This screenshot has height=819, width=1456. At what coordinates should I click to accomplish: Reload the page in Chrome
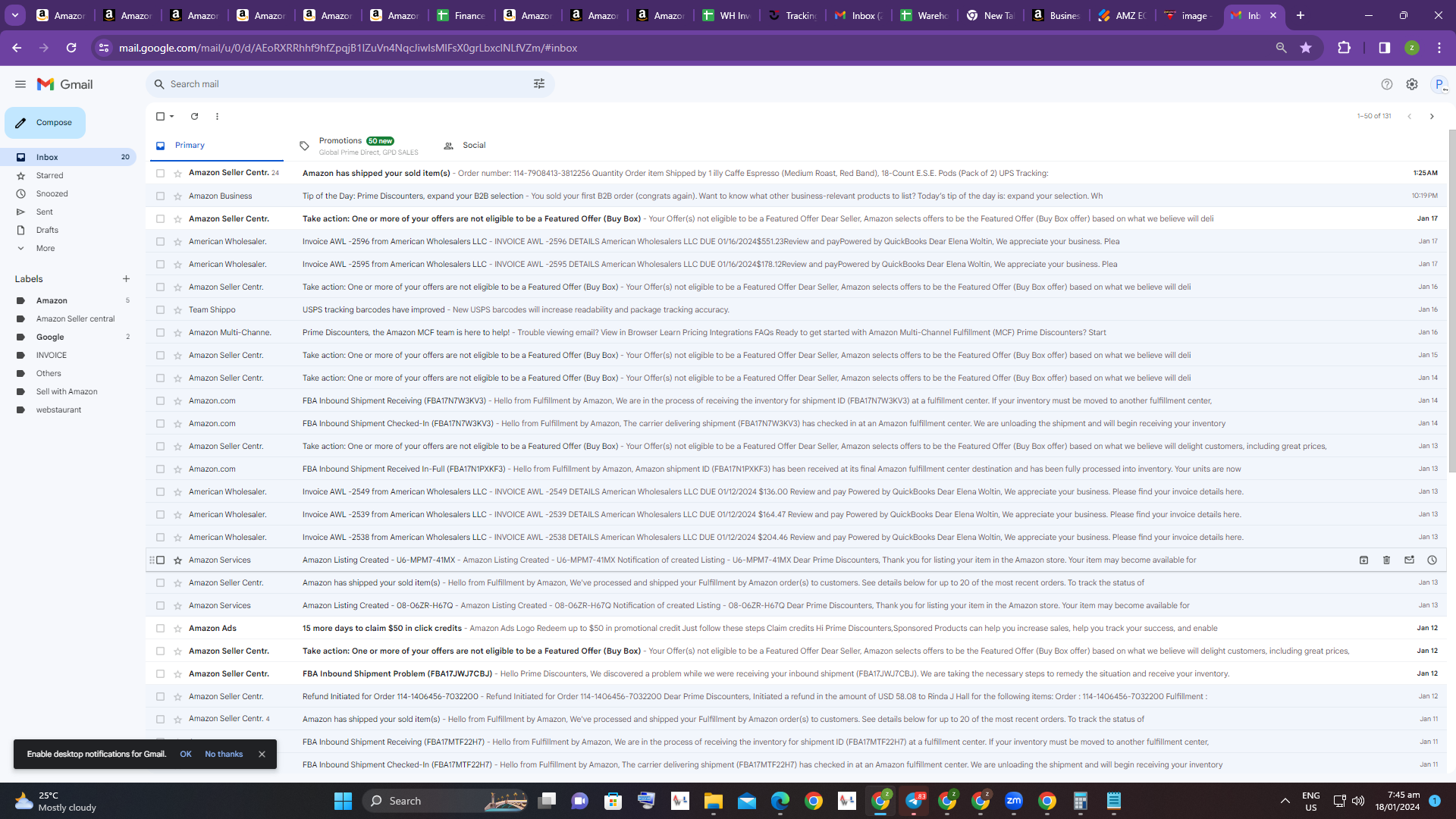71,48
